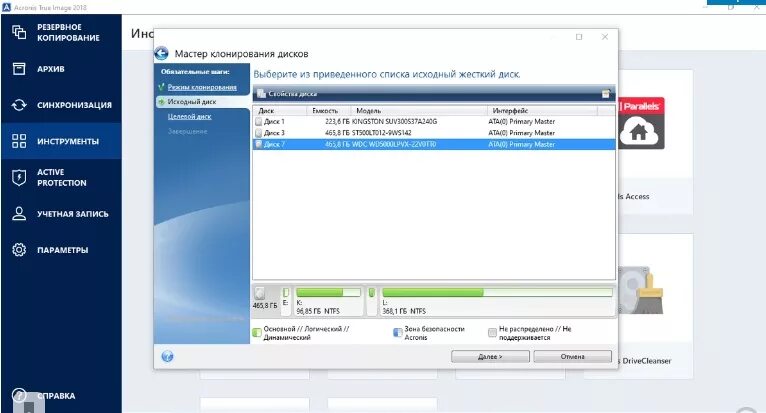Maximize the clone wizard dialog
The image size is (766, 413).
(579, 37)
